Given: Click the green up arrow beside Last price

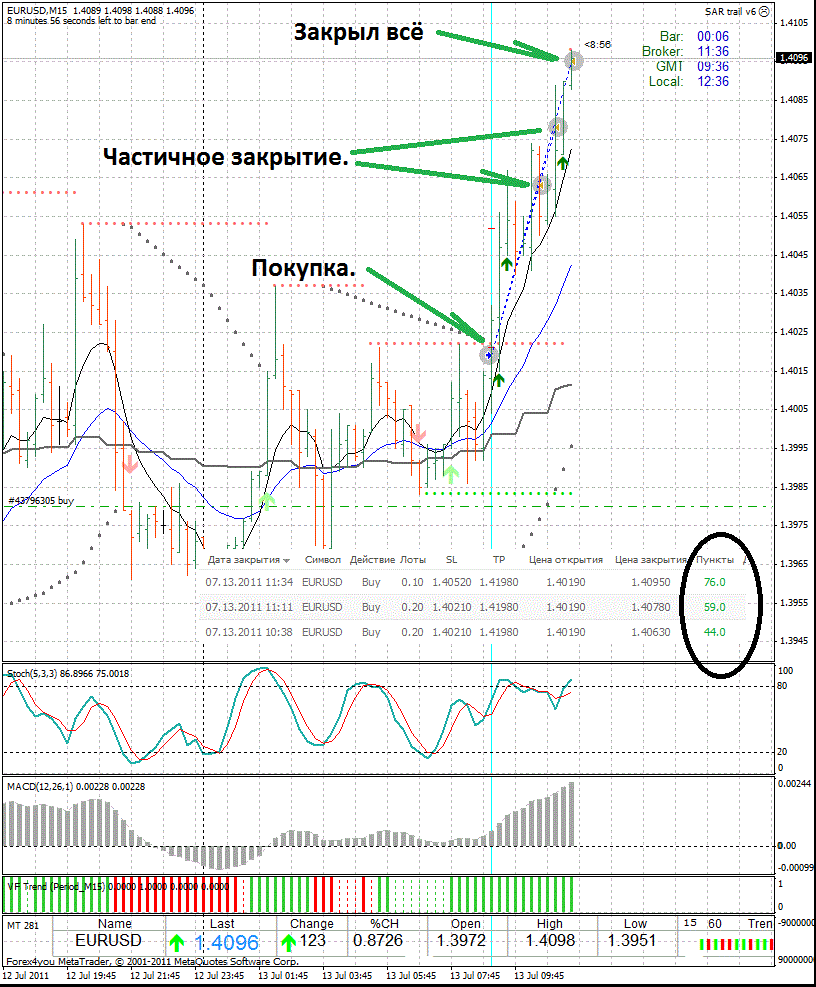Looking at the screenshot, I should (x=177, y=943).
